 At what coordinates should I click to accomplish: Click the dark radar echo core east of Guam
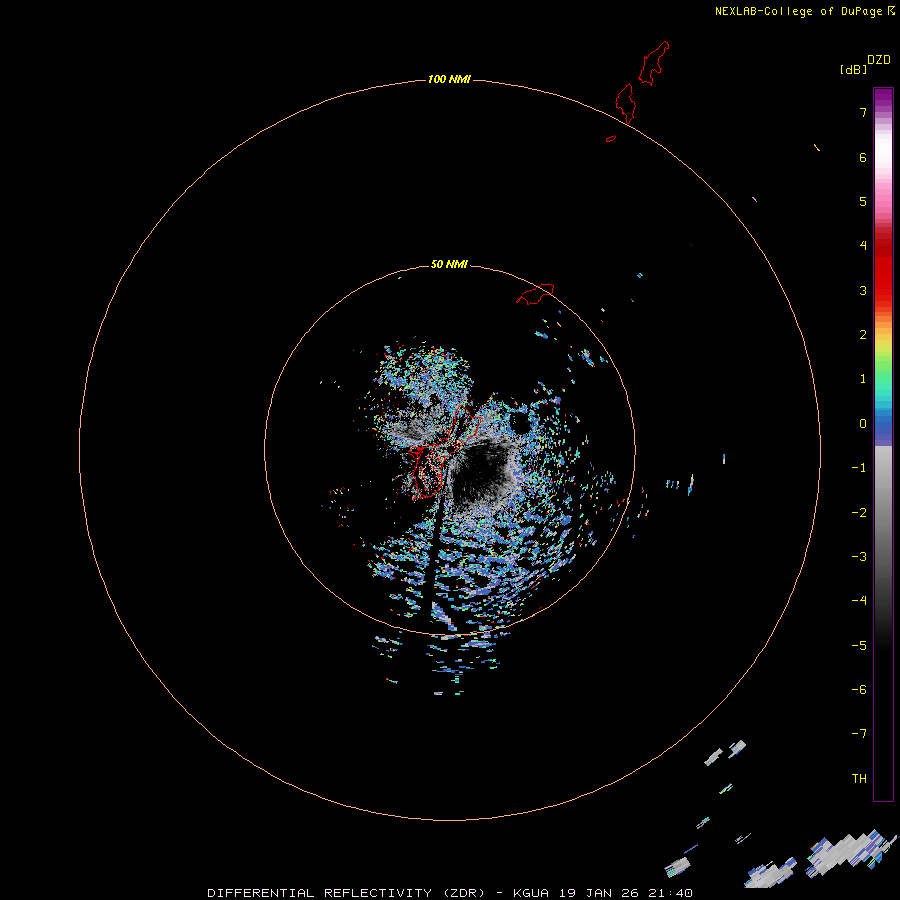(x=482, y=470)
